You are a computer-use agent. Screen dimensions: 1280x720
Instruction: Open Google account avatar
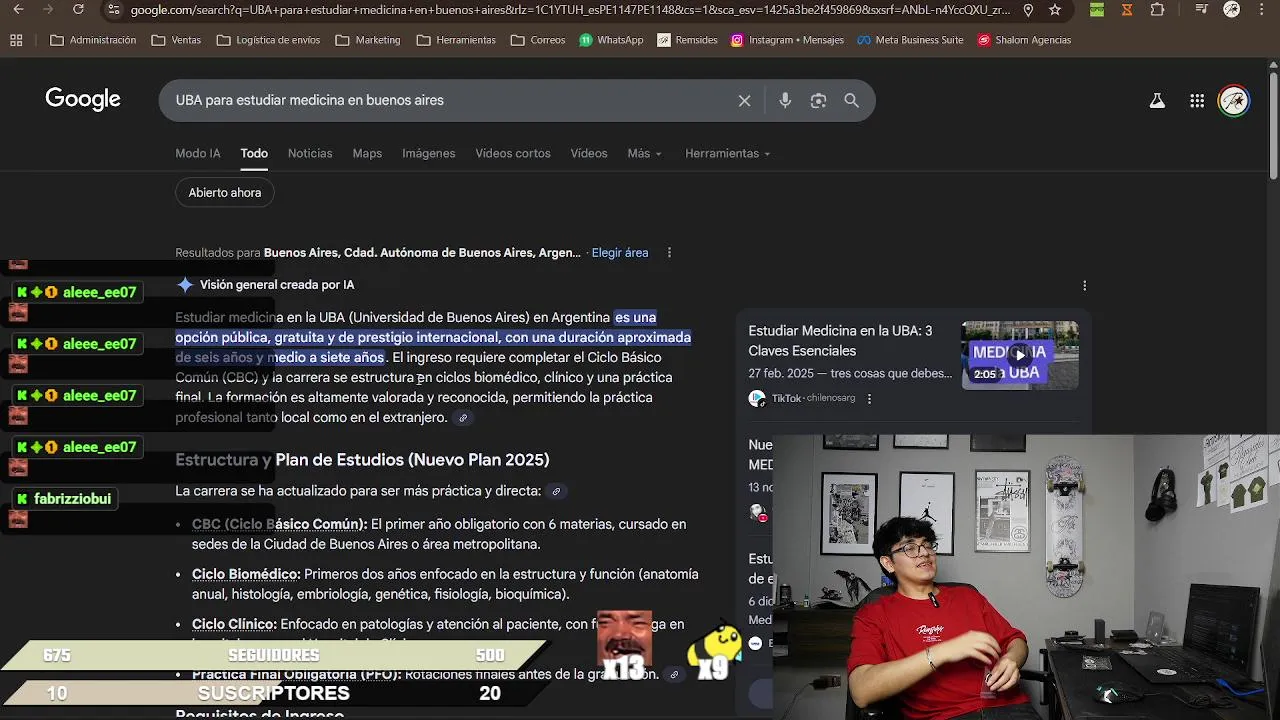(1234, 100)
